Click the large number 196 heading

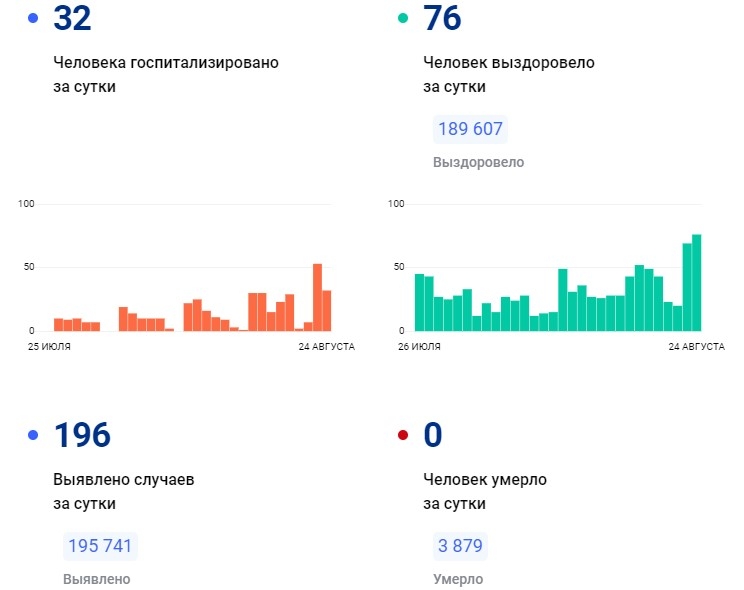tap(82, 436)
